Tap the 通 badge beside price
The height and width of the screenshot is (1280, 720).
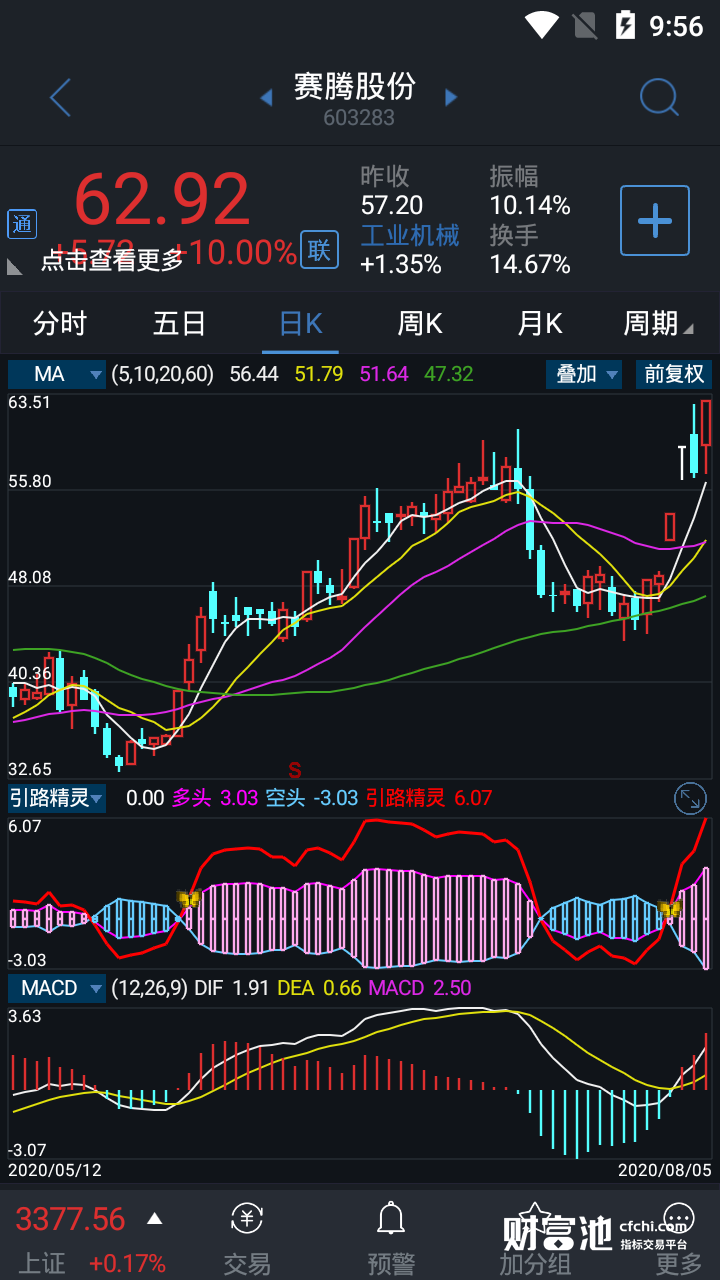(x=22, y=224)
